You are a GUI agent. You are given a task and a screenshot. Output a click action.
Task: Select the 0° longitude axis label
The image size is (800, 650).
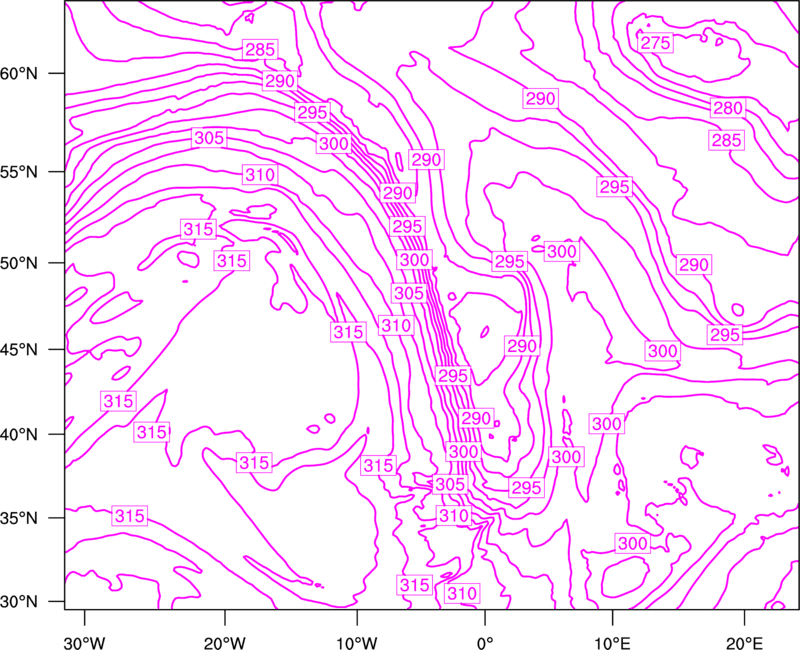485,642
